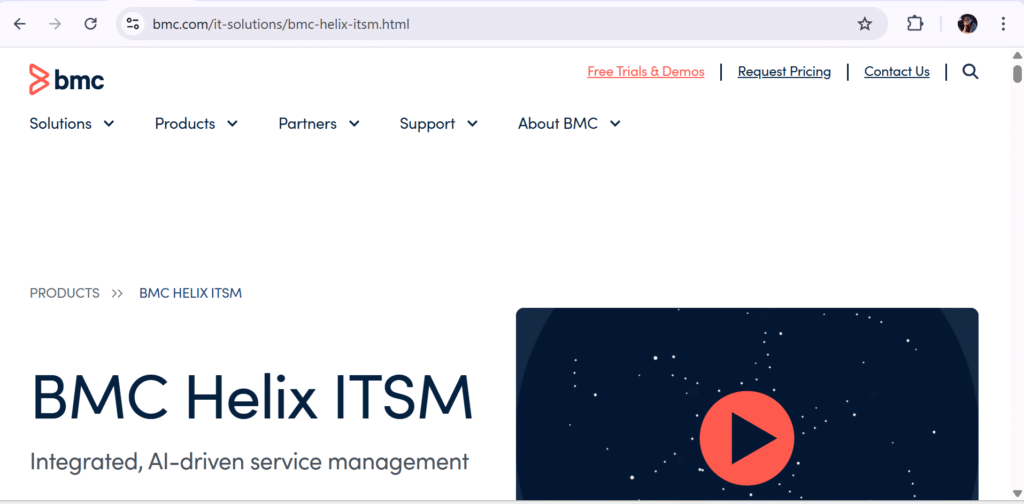Play the BMC Helix ITSM video
1024x504 pixels.
(x=746, y=437)
